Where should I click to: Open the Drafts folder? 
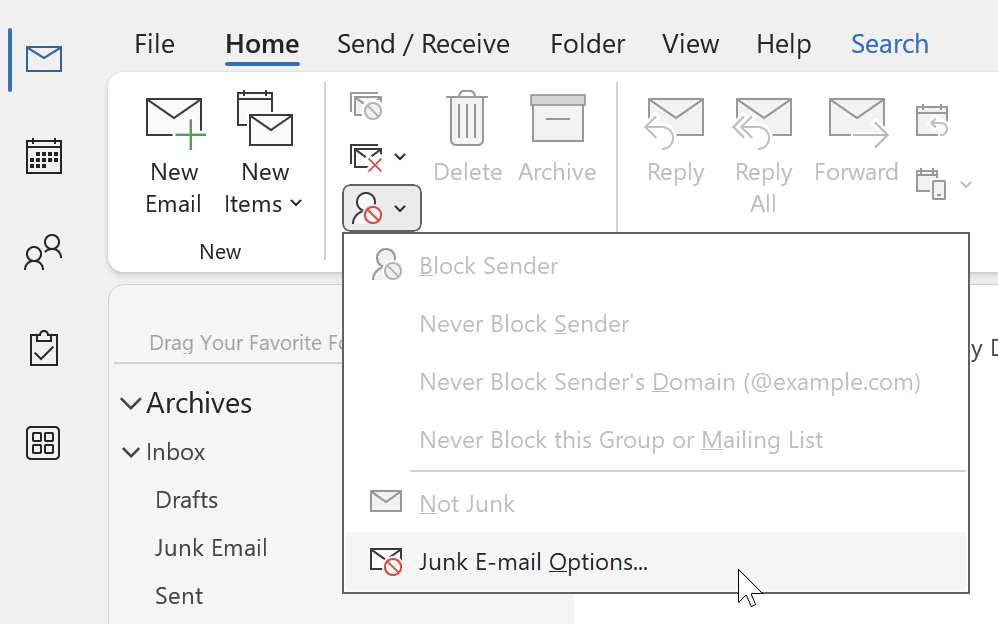[x=186, y=500]
